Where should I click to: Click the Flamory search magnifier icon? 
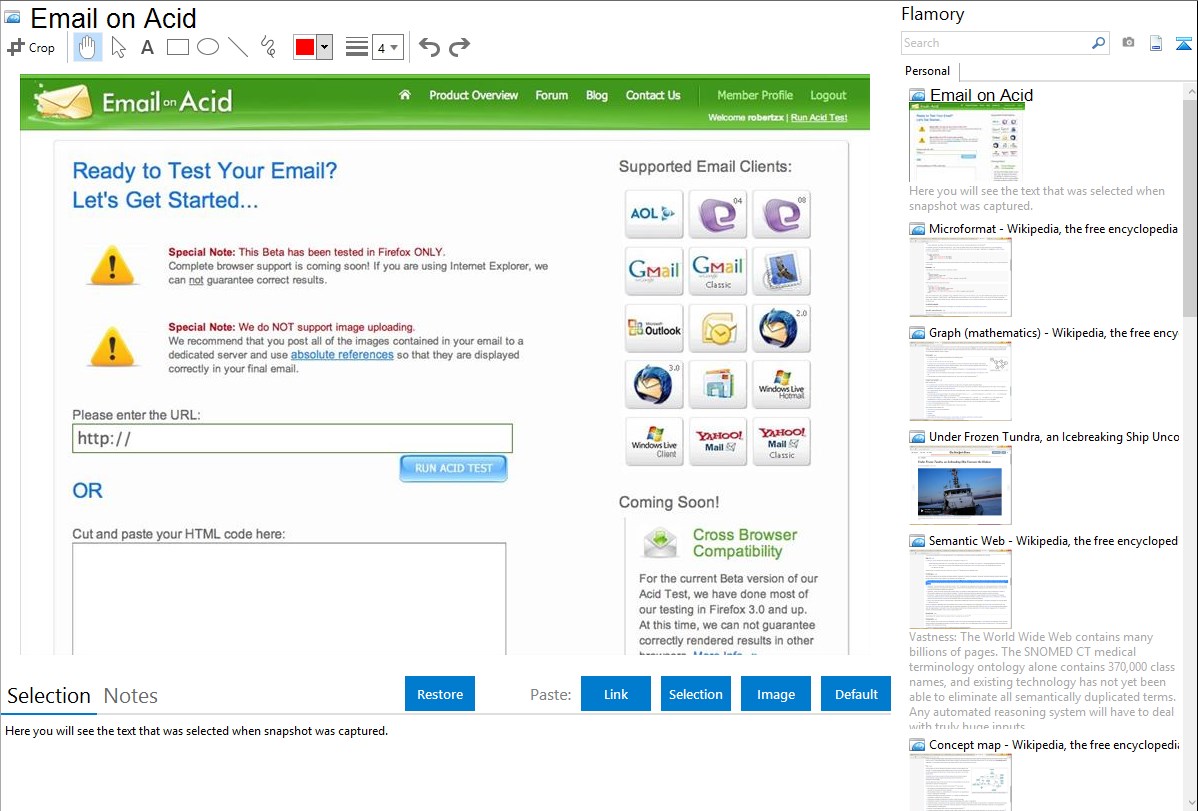[x=1098, y=43]
